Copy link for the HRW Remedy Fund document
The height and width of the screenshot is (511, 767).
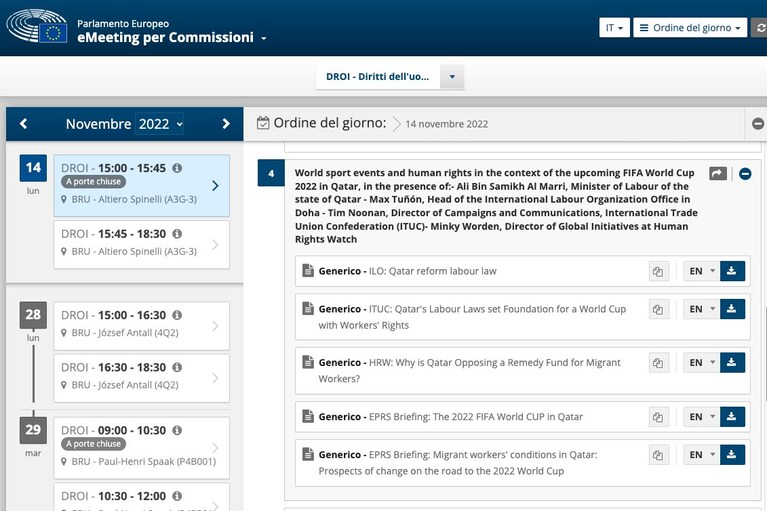(x=658, y=363)
